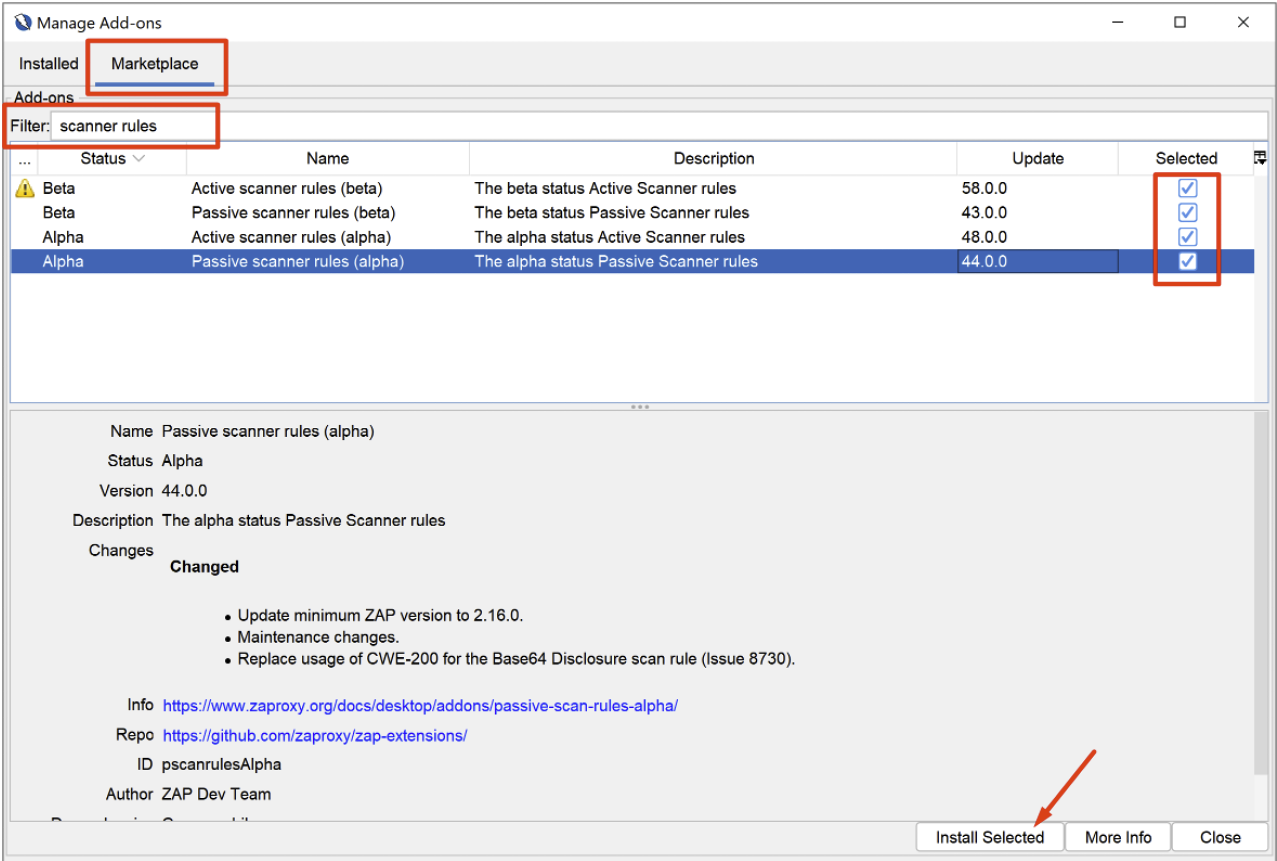The width and height of the screenshot is (1277, 861).
Task: Click the warning icon on Active scanner rules (beta)
Action: tap(24, 187)
